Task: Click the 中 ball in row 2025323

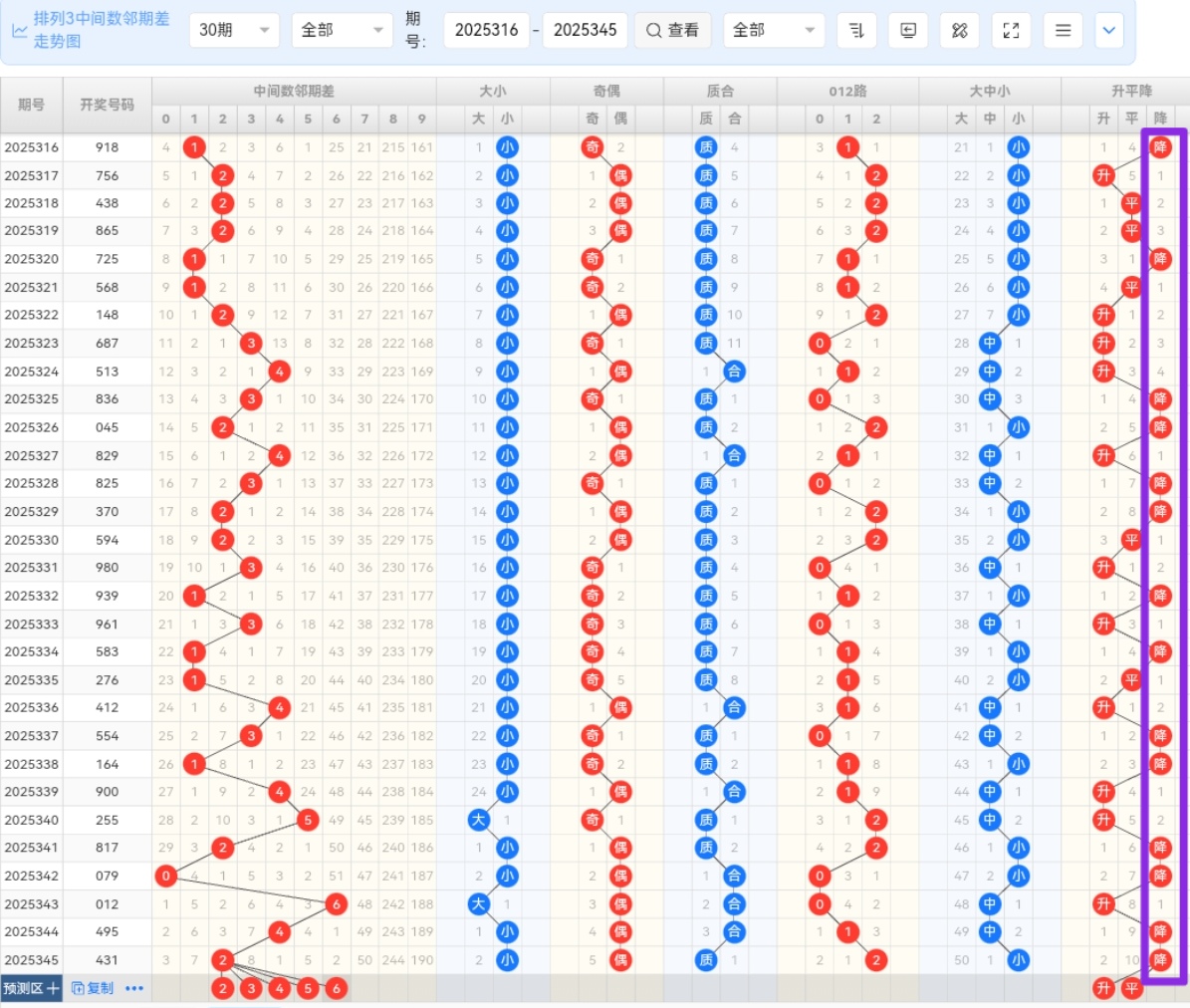Action: [x=990, y=343]
